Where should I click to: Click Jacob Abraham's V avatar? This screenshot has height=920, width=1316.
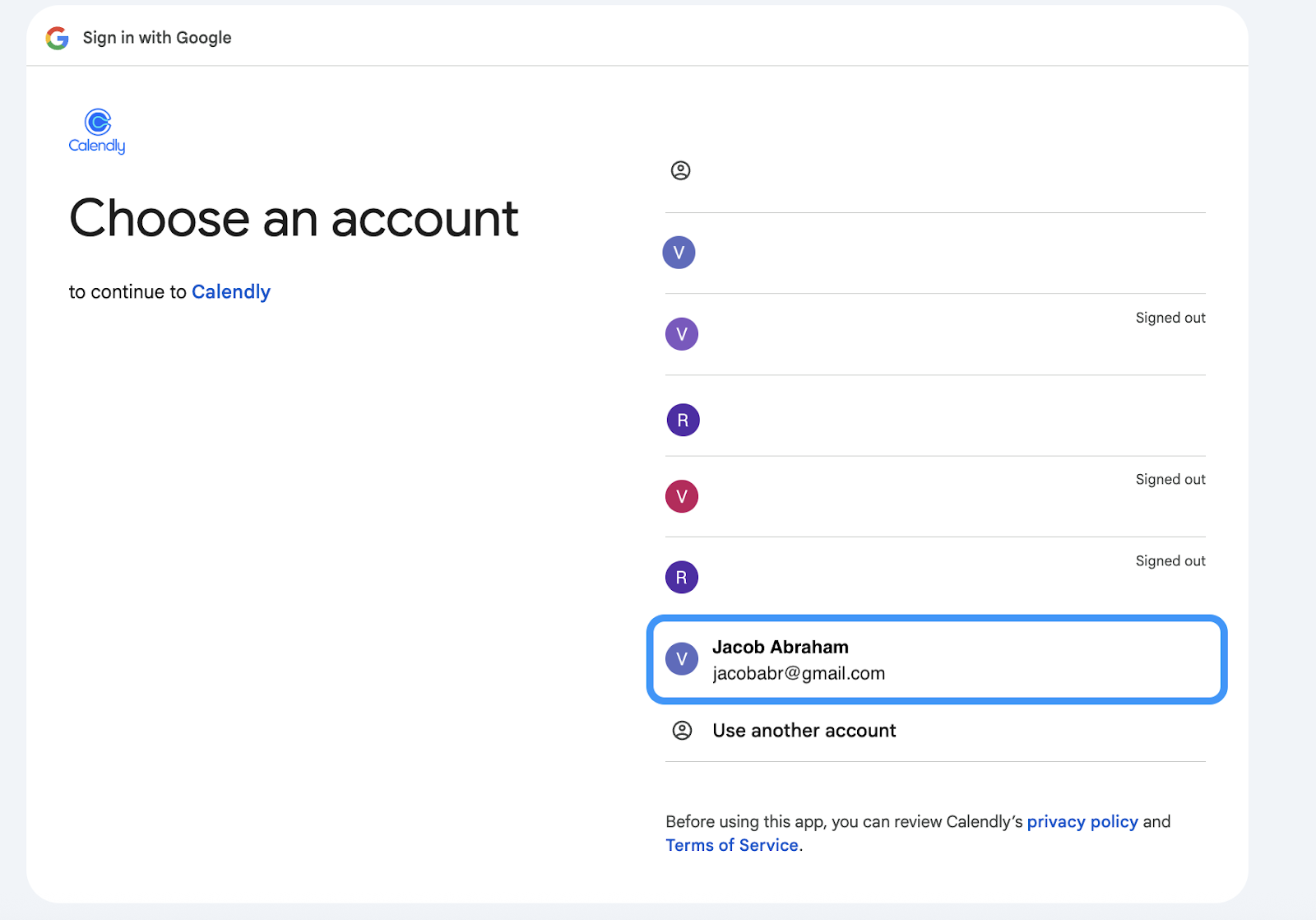(681, 658)
